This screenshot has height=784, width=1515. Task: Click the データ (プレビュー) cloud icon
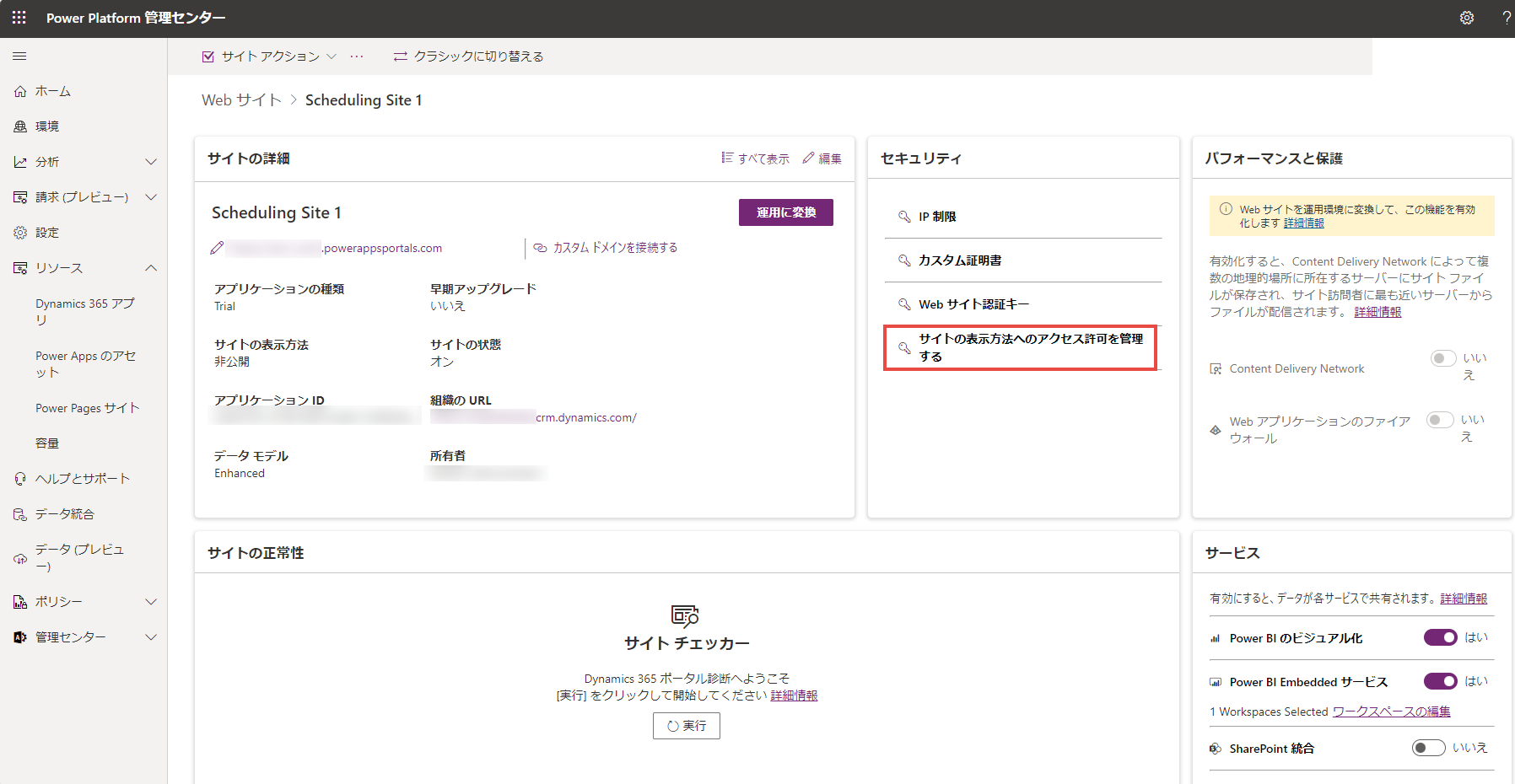pyautogui.click(x=20, y=558)
